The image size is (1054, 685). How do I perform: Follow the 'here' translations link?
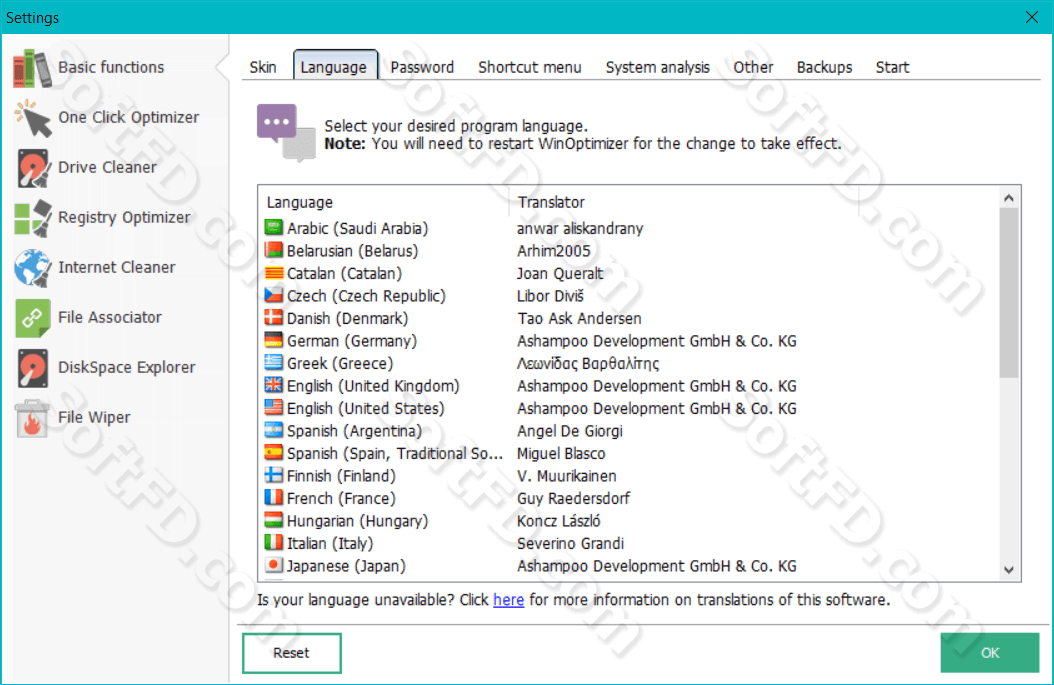coord(508,600)
